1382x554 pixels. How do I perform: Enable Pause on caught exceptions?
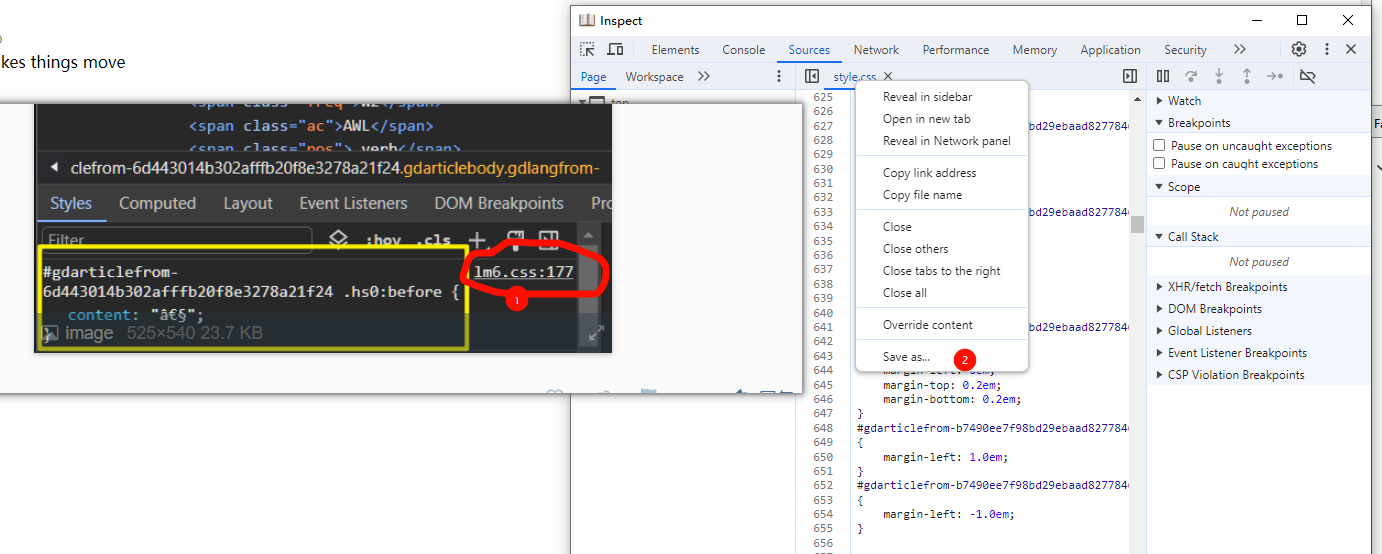(x=1160, y=164)
